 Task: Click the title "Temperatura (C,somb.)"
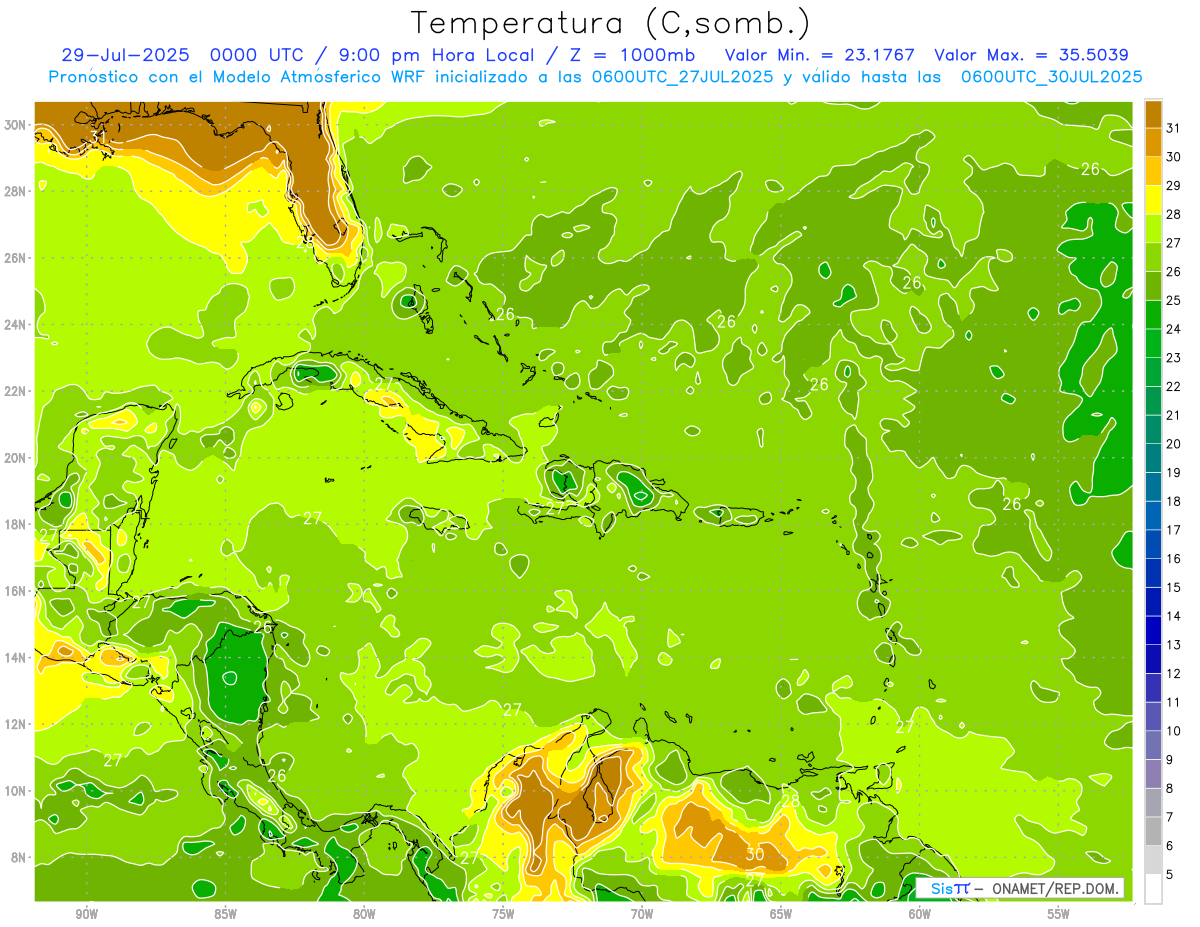(x=611, y=23)
